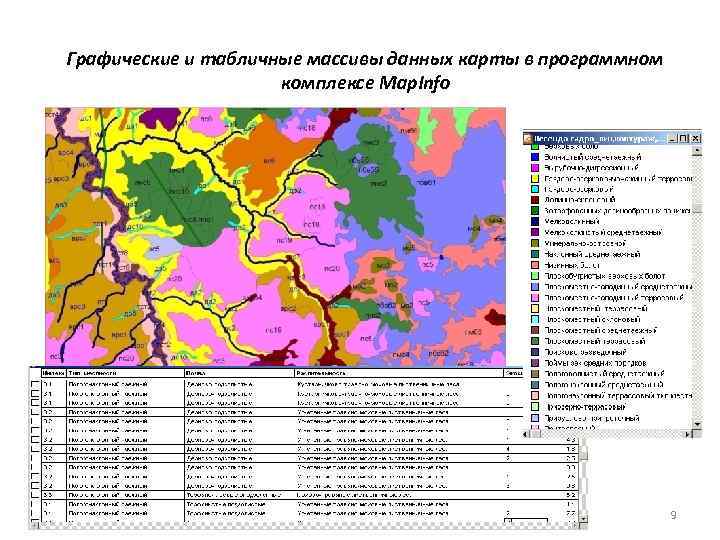Select the olive swatch for 'Минерально-островной'
This screenshot has width=720, height=540.
pyautogui.click(x=535, y=243)
